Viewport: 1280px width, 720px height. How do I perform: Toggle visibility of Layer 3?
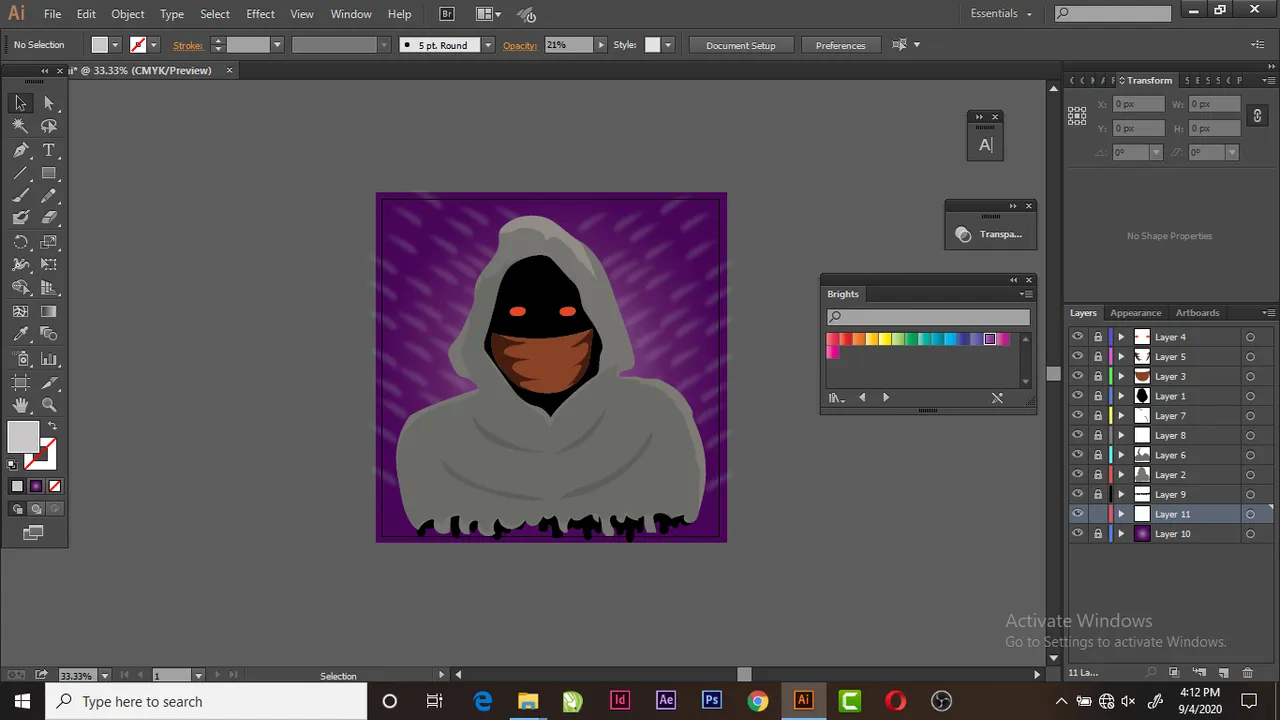1077,376
